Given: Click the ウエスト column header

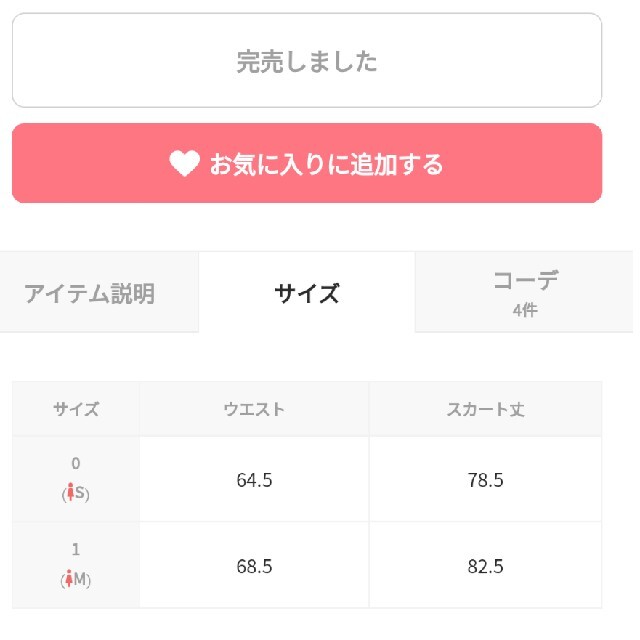Looking at the screenshot, I should 254,409.
